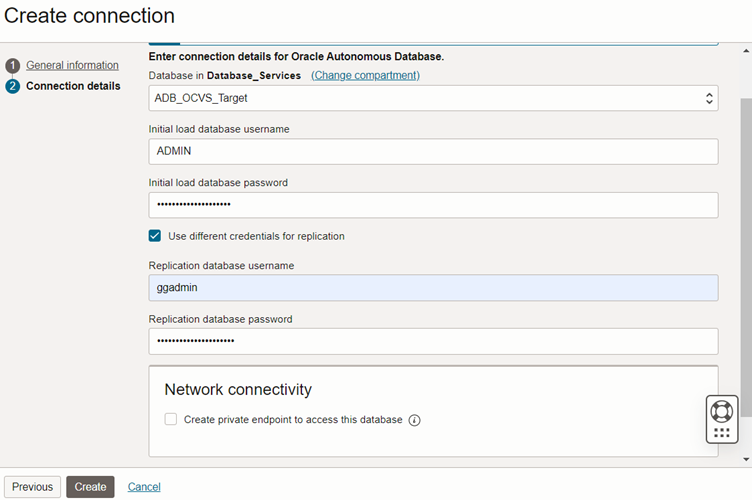Focus the Replication database username field

click(x=433, y=288)
